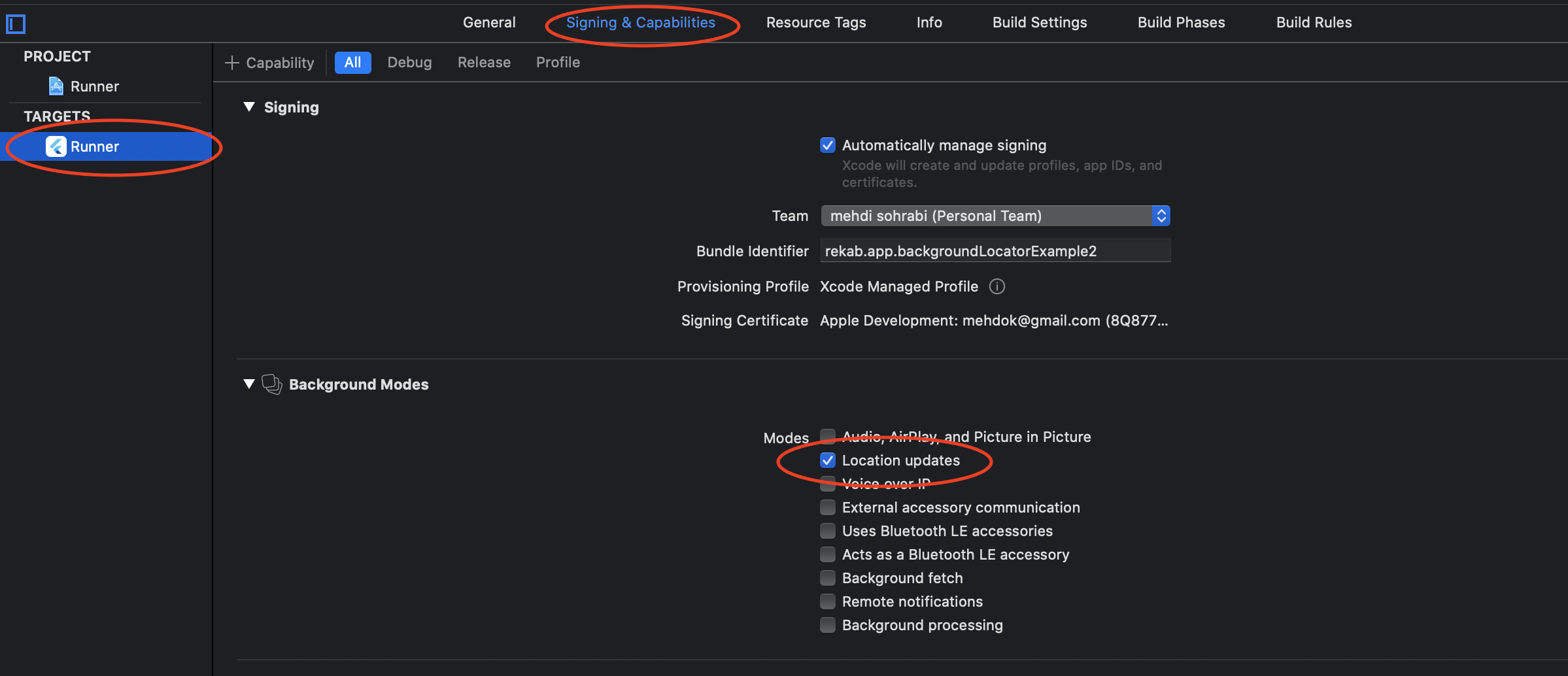Switch to the Resource Tags tab
Image resolution: width=1568 pixels, height=676 pixels.
pos(816,22)
